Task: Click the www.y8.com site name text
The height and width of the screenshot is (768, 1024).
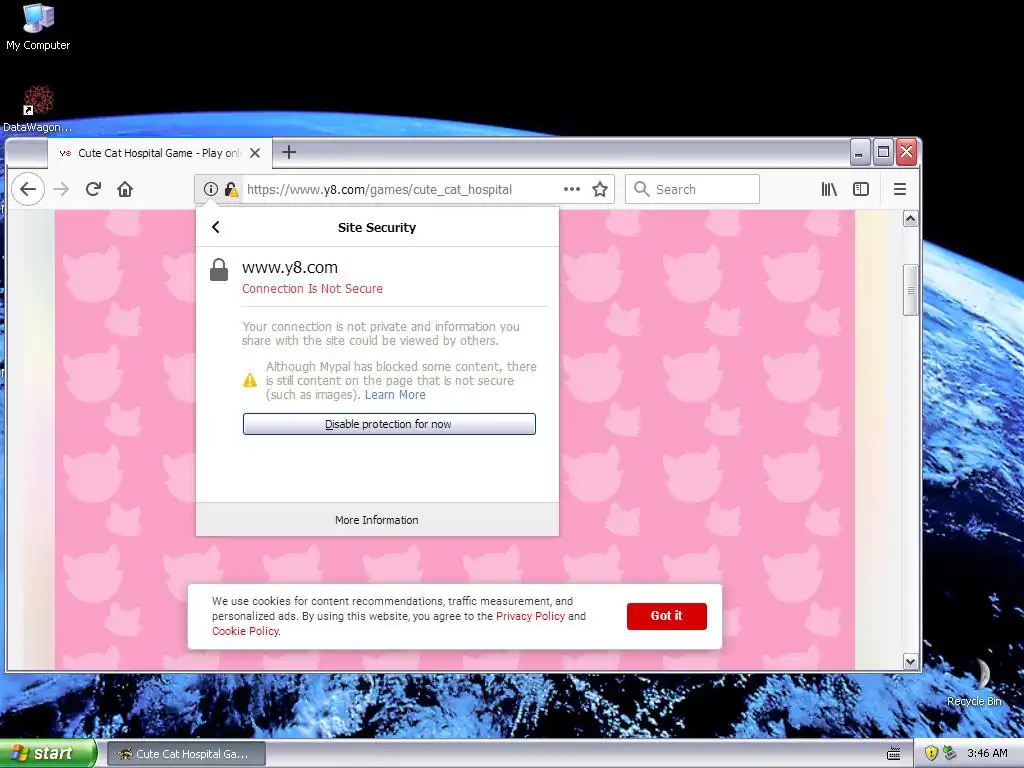Action: [x=290, y=267]
